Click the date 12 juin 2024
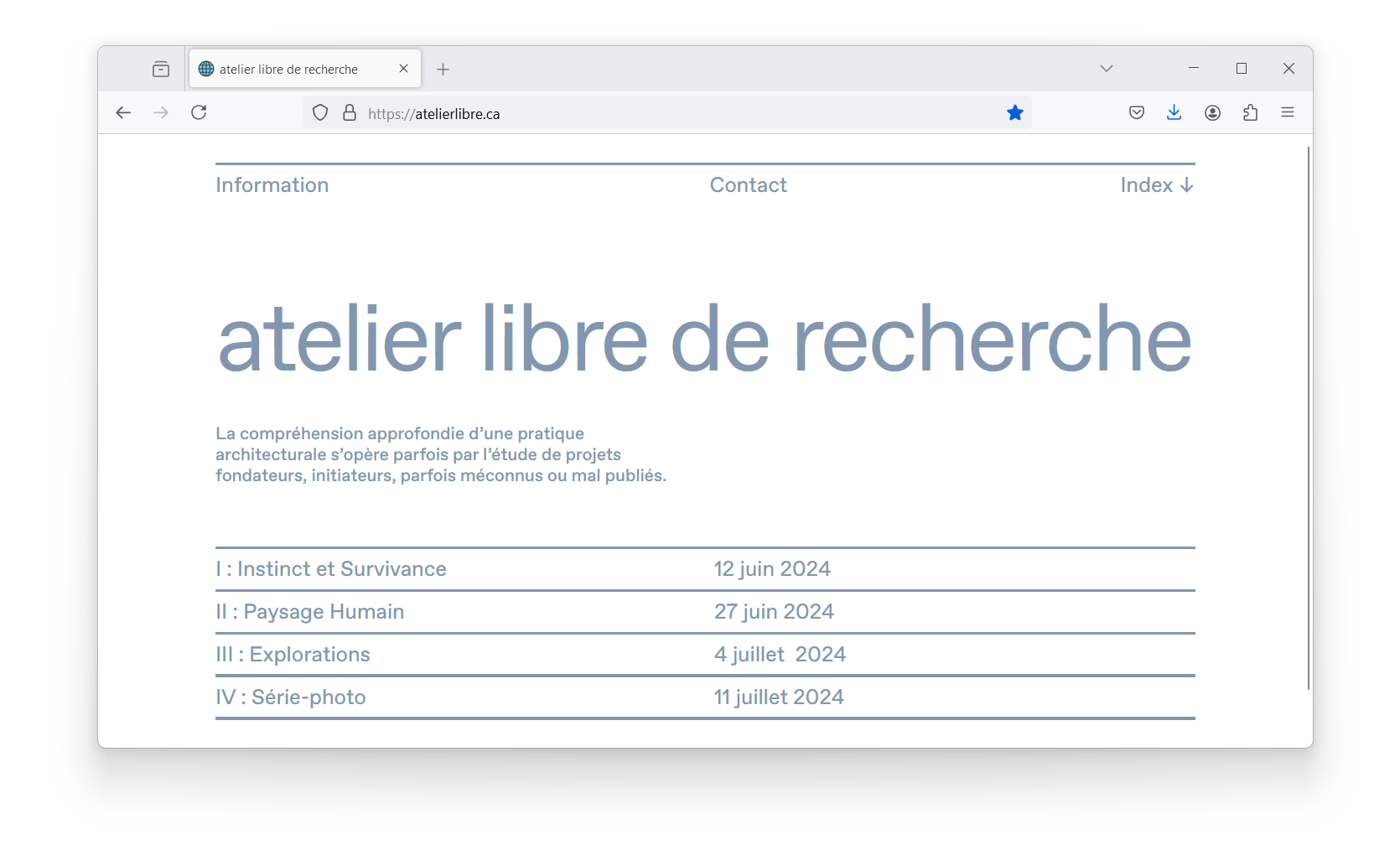 point(772,569)
